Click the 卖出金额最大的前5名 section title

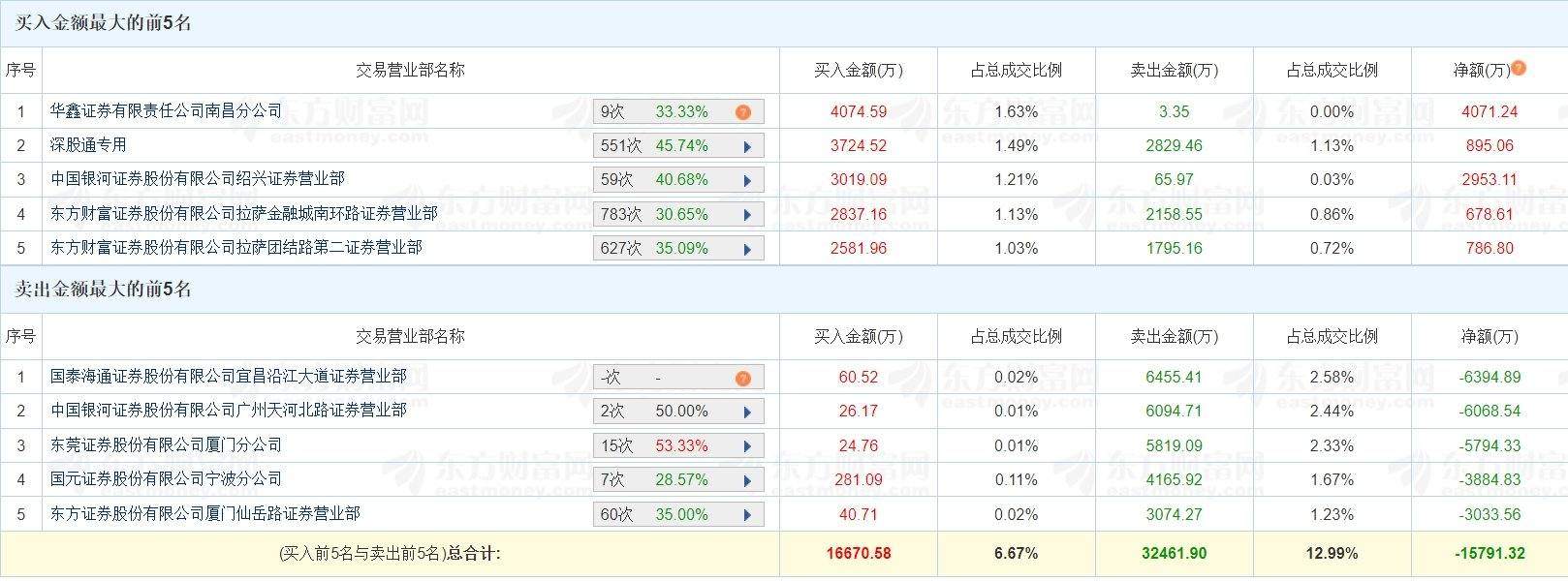click(104, 290)
